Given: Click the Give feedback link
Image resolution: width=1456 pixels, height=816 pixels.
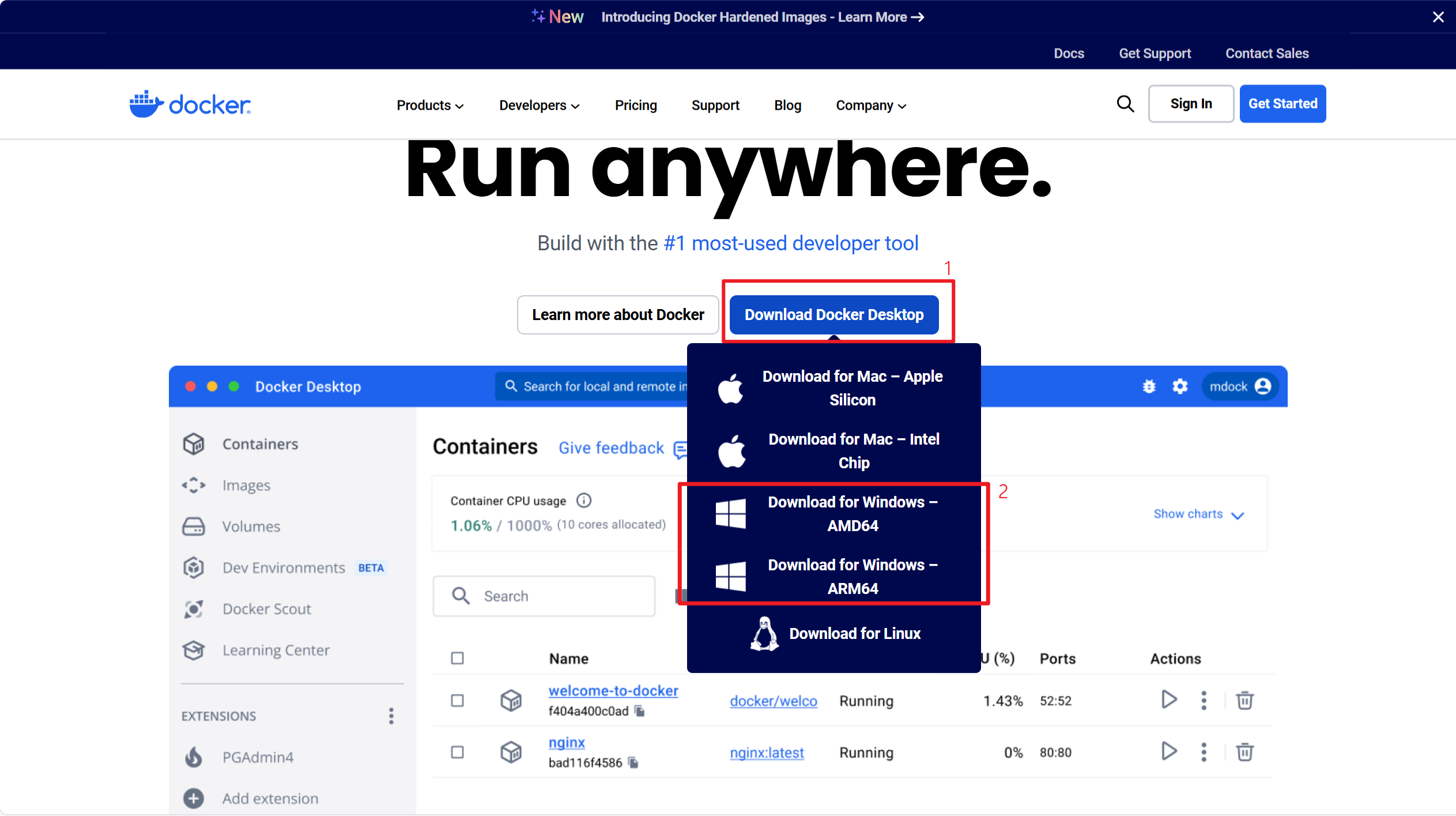Looking at the screenshot, I should click(x=611, y=448).
